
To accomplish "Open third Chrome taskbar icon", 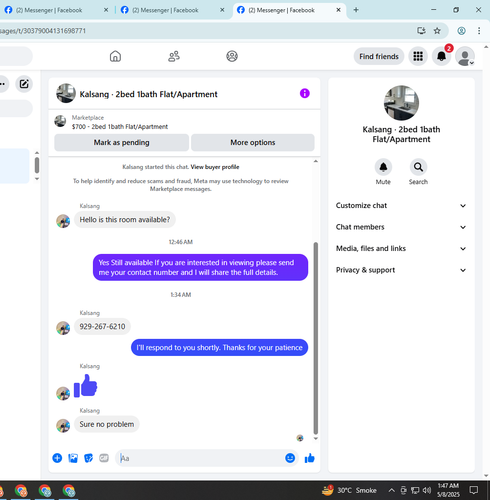I will coord(69,491).
